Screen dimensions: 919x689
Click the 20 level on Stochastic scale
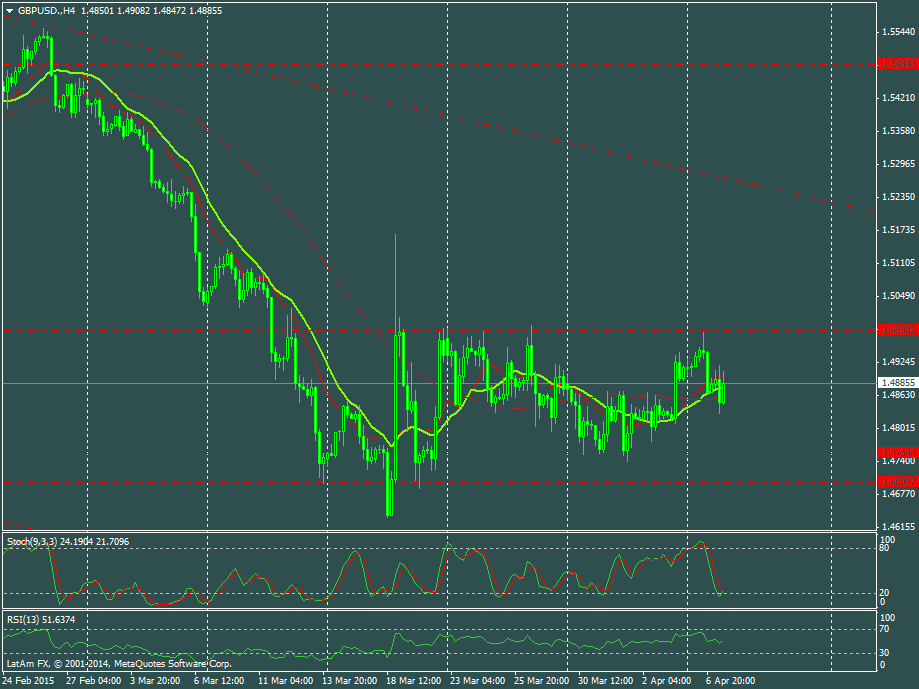pyautogui.click(x=883, y=592)
